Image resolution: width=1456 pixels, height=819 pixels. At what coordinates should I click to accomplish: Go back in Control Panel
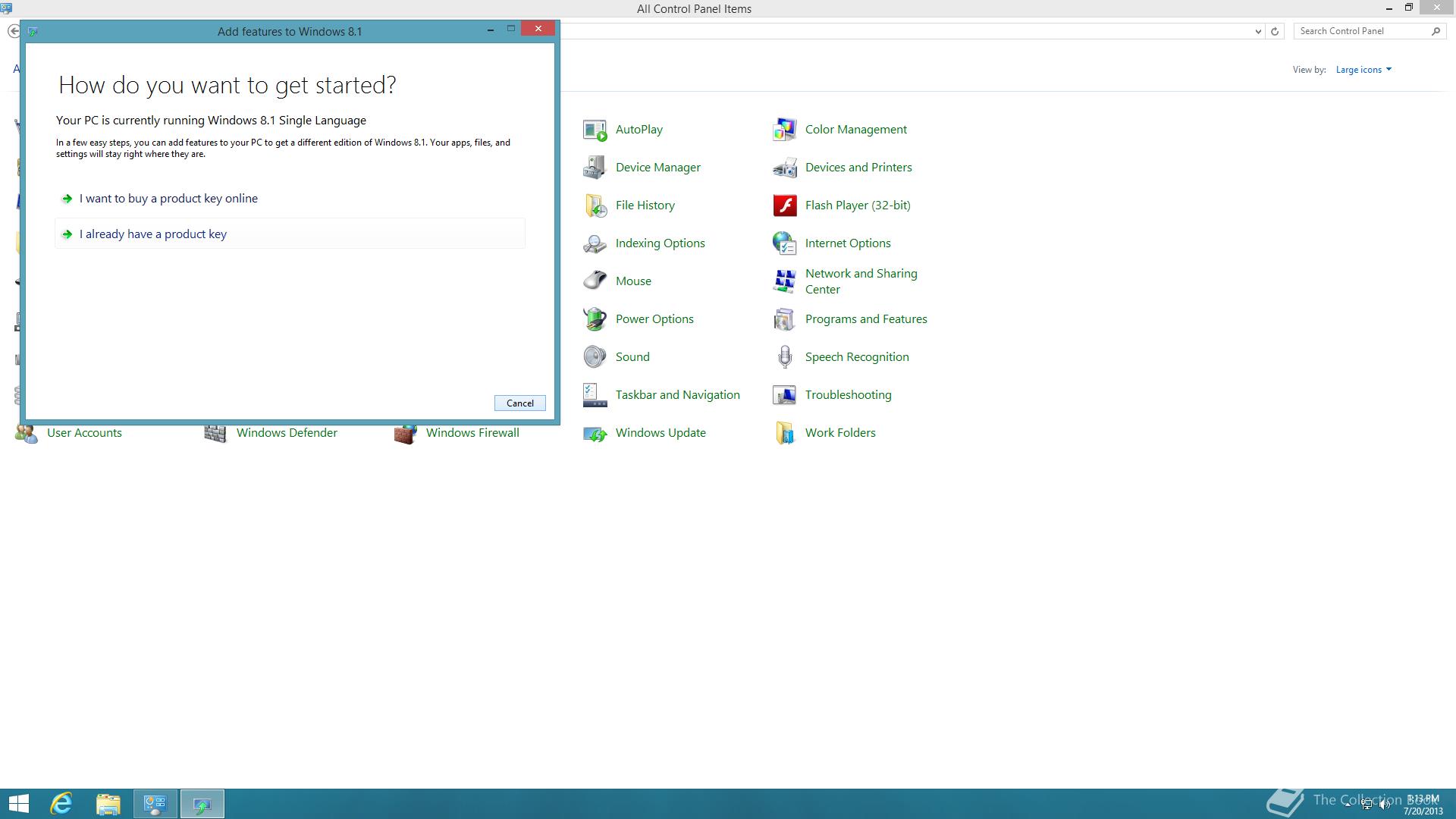[13, 31]
